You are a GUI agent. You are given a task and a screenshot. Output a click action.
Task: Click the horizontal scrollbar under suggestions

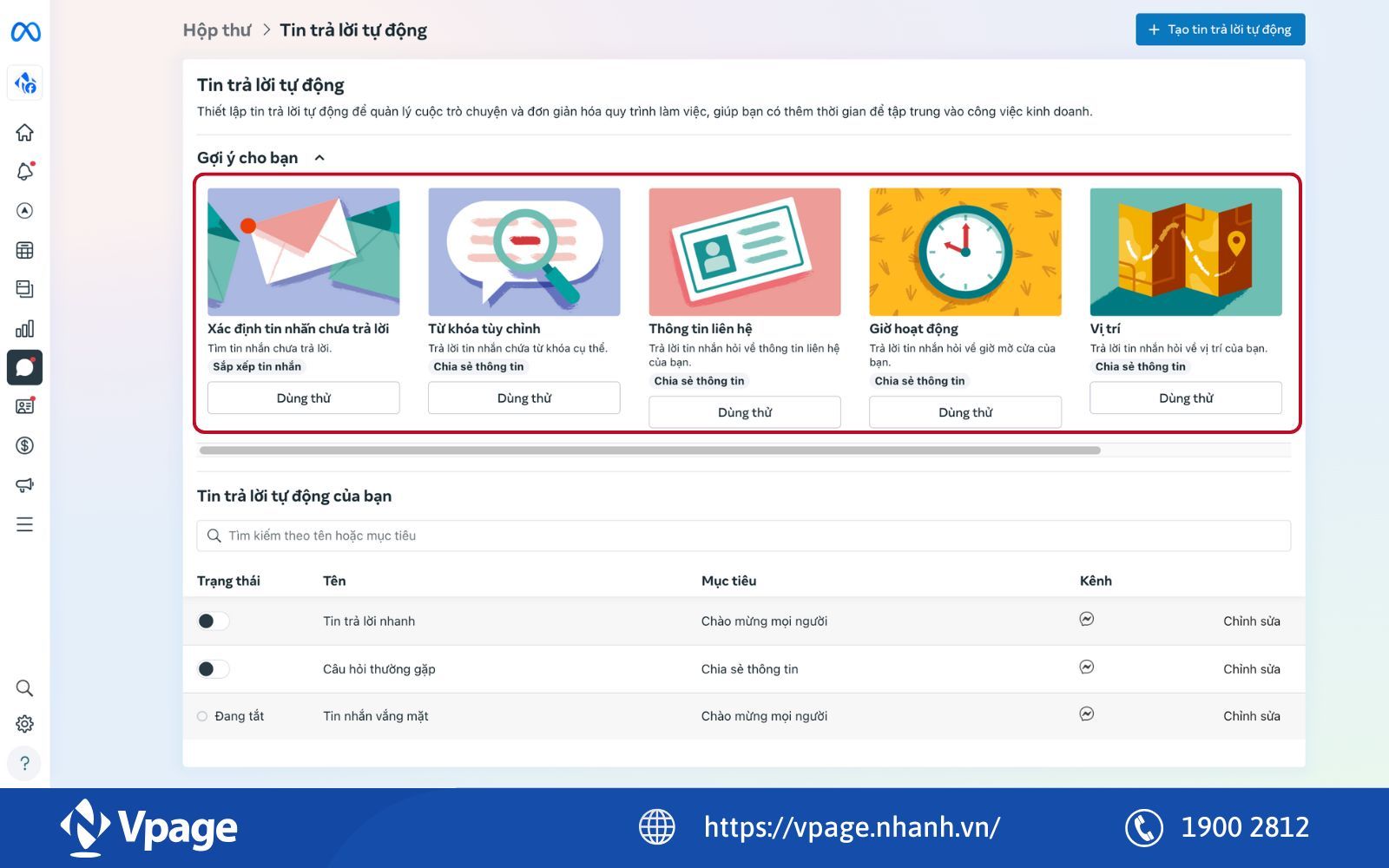[649, 450]
